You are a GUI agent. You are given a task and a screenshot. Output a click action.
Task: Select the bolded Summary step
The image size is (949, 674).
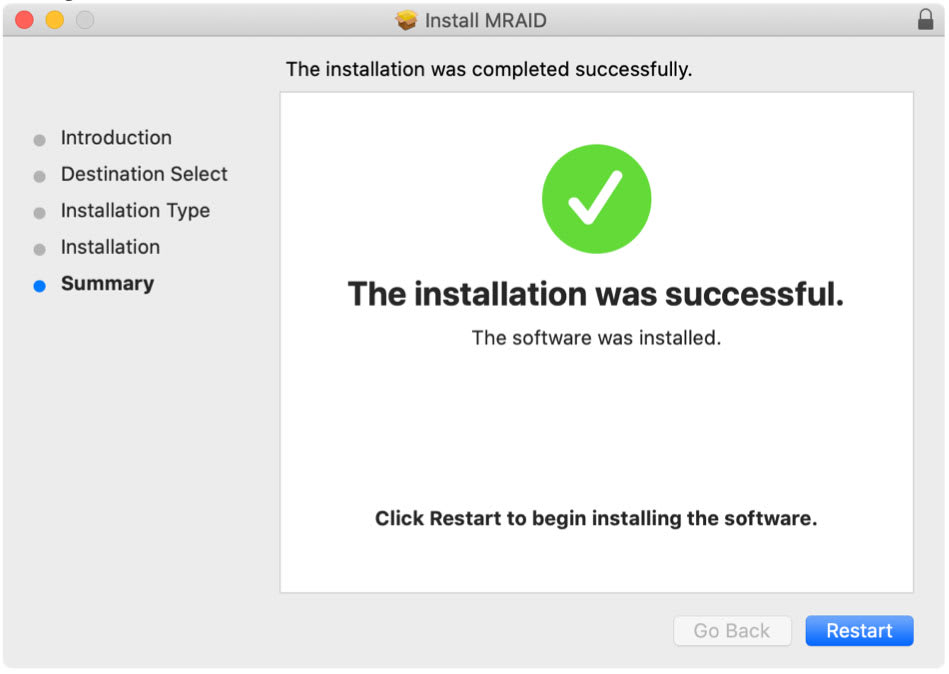(x=107, y=284)
